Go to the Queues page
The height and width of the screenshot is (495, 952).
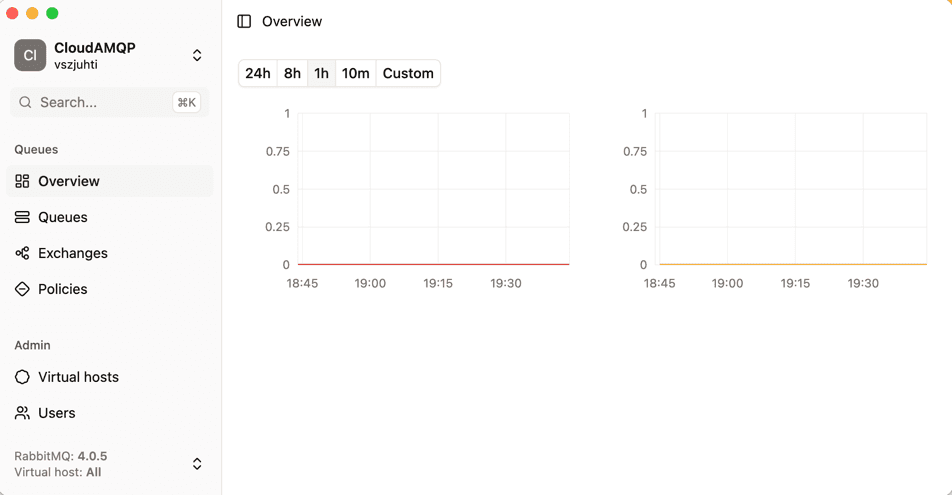(63, 217)
